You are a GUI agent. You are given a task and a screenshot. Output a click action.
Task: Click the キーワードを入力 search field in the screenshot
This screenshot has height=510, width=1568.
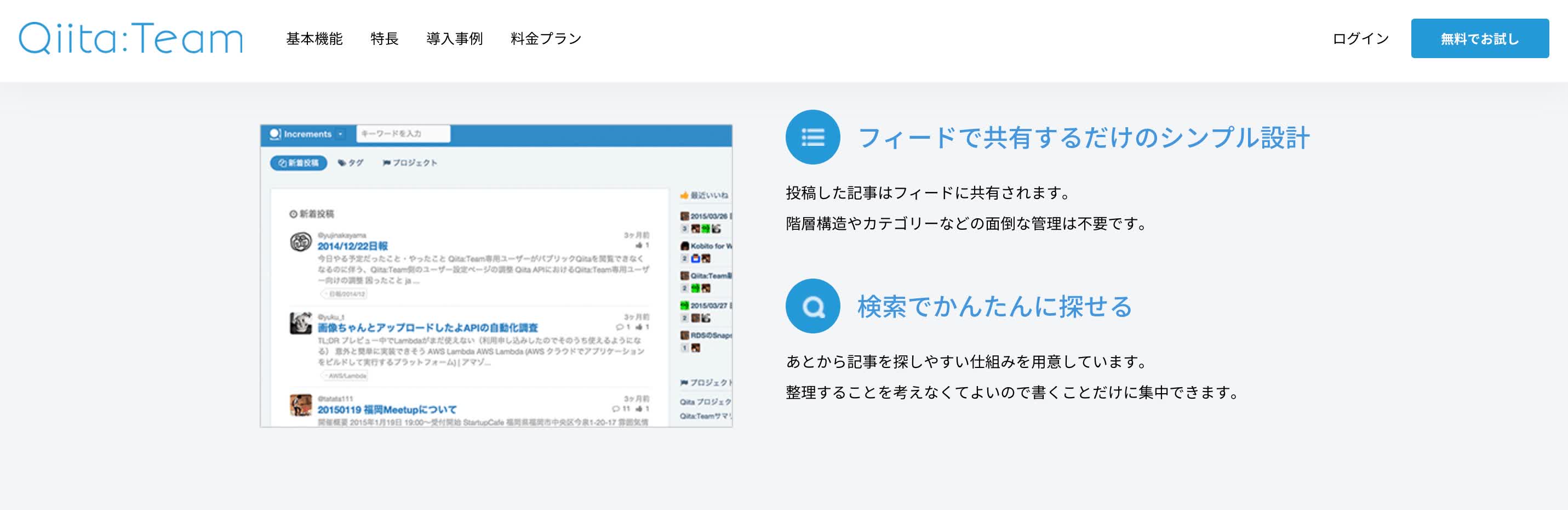[x=403, y=133]
